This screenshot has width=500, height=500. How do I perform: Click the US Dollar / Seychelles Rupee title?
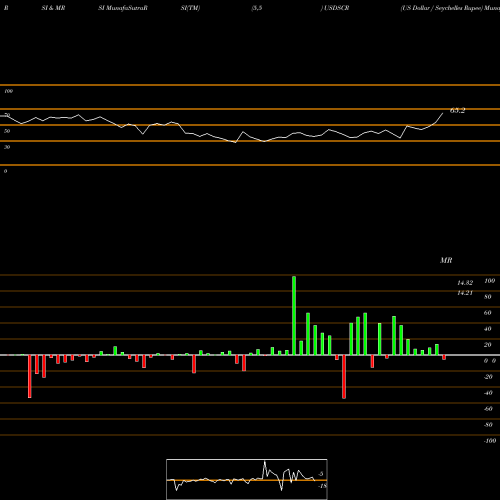tap(442, 8)
